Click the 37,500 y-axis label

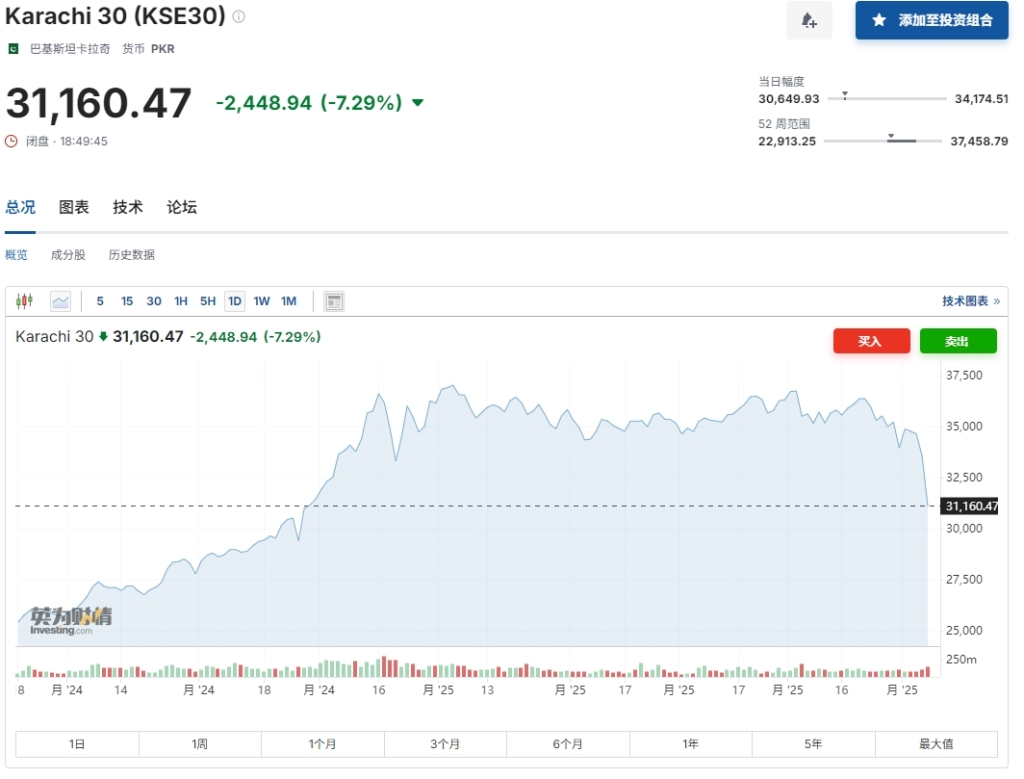(964, 375)
